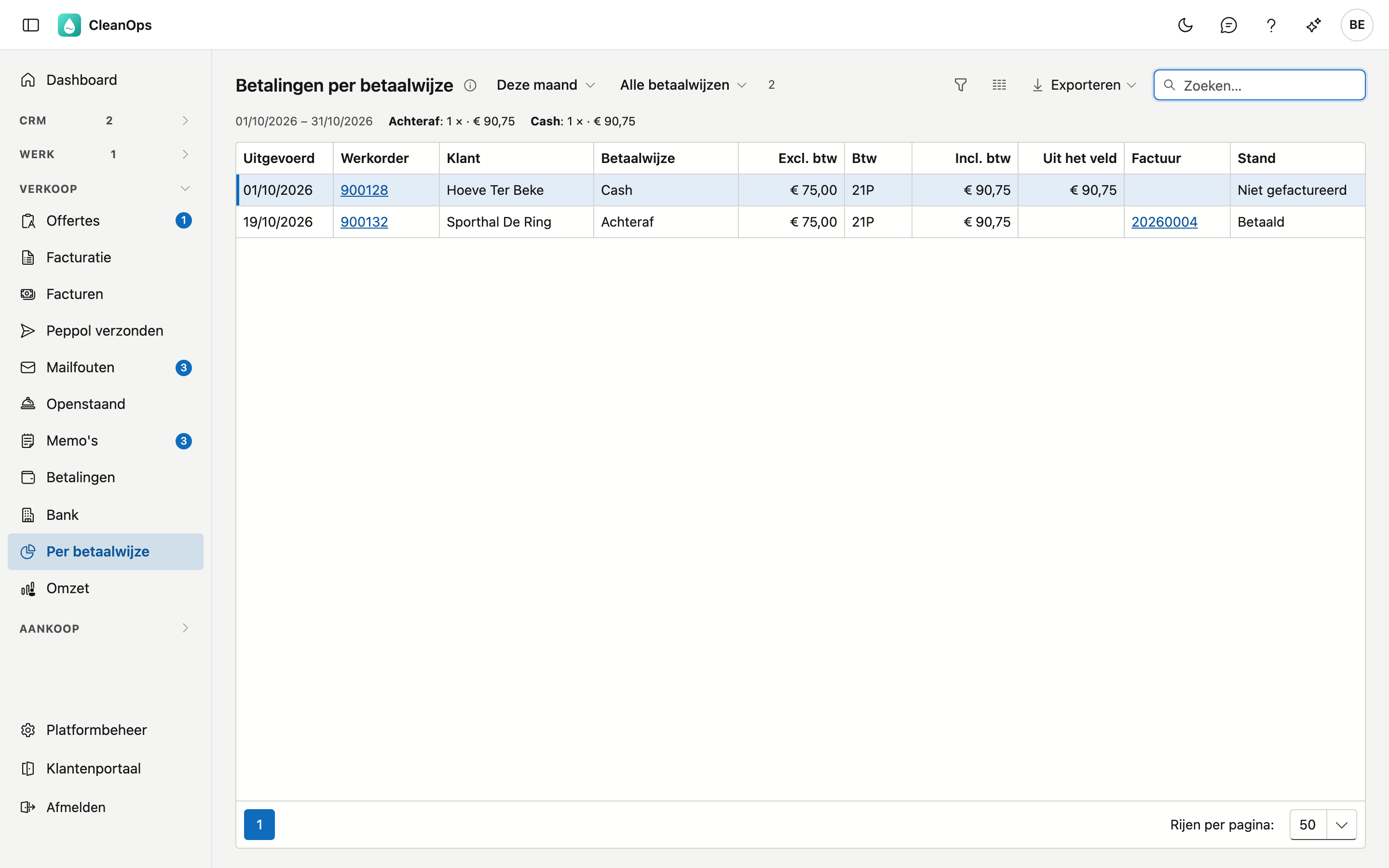Open Facturatie in the sidebar
This screenshot has height=868, width=1389.
point(105,257)
